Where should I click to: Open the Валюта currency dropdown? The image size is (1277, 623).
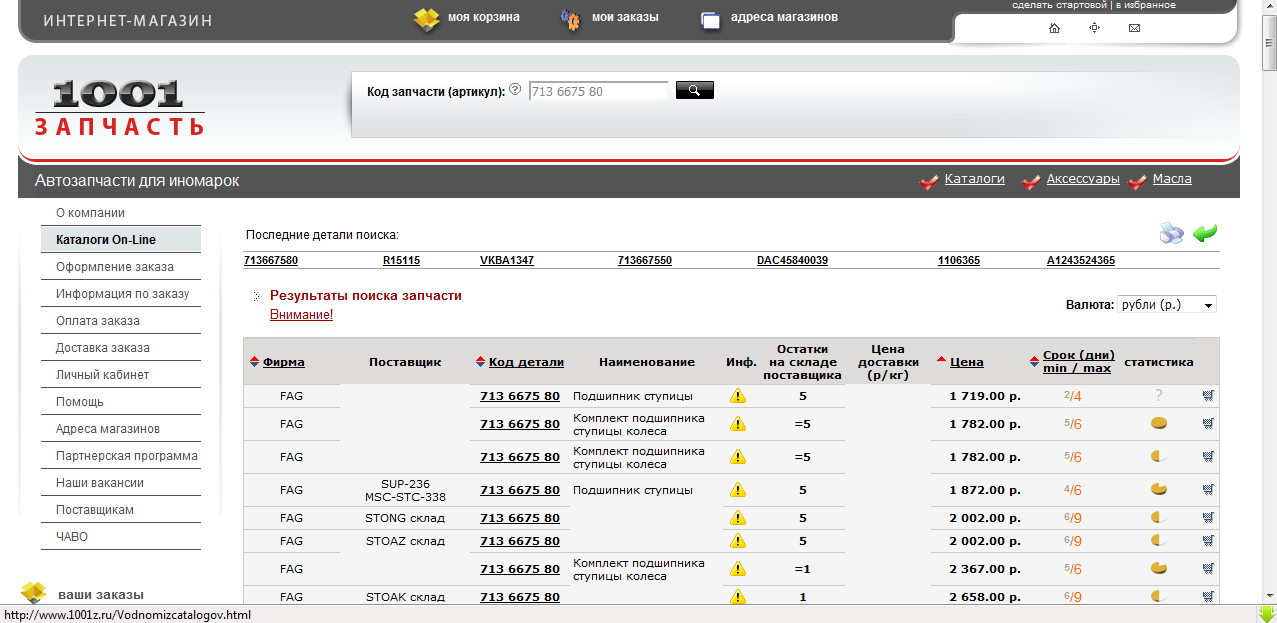(1167, 304)
